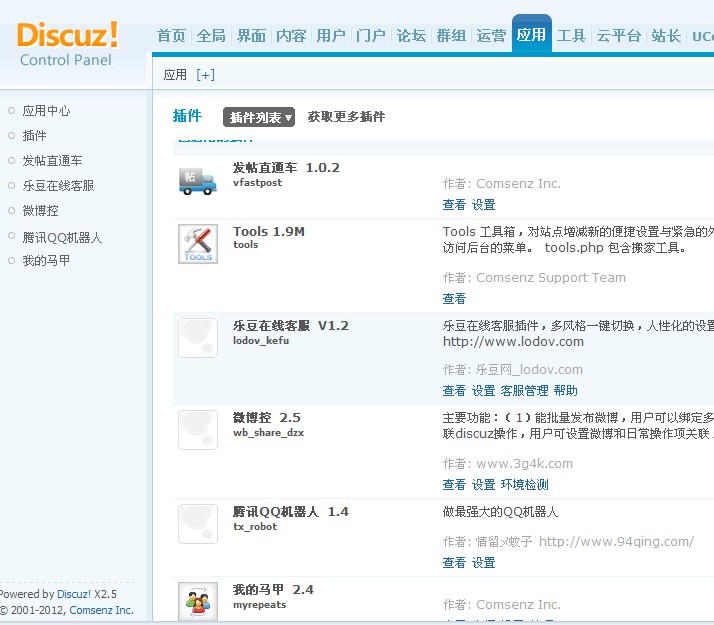The image size is (714, 625).
Task: Open 客服管理 for 乐豆在线客服
Action: (524, 391)
